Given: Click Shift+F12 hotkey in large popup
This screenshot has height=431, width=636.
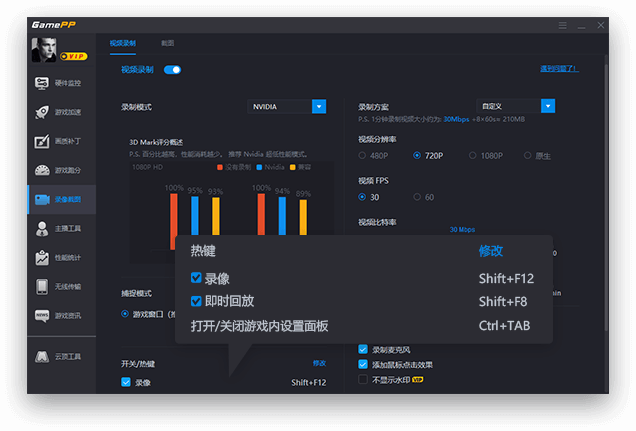Looking at the screenshot, I should point(506,279).
